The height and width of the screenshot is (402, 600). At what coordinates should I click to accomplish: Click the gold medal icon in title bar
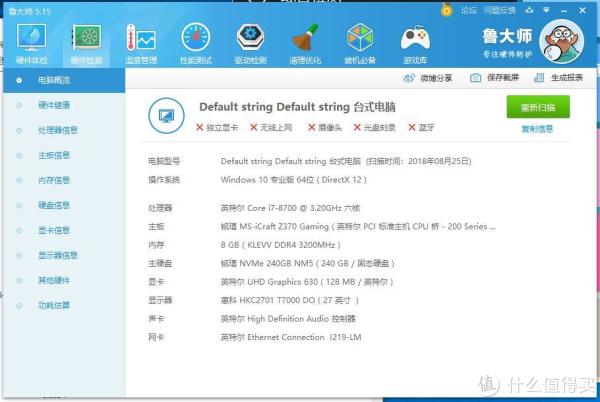click(x=447, y=10)
